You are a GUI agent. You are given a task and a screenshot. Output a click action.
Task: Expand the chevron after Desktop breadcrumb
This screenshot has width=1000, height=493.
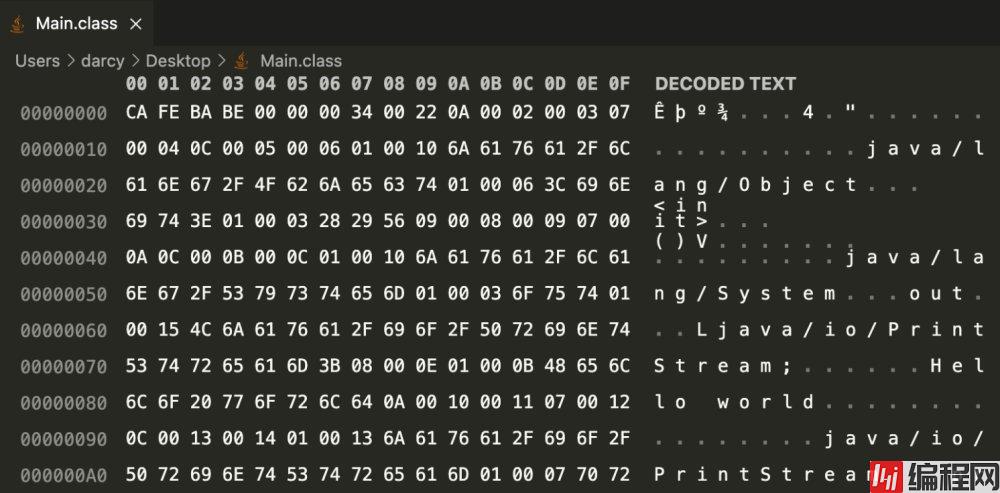point(221,61)
